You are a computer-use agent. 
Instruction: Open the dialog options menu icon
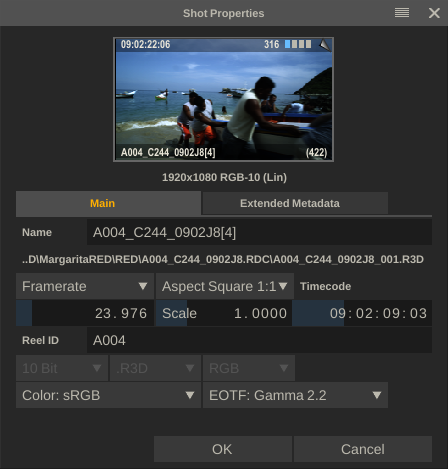[x=402, y=13]
